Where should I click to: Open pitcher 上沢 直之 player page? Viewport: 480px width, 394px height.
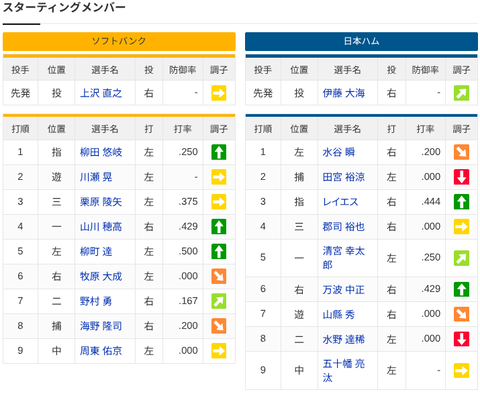tap(101, 93)
